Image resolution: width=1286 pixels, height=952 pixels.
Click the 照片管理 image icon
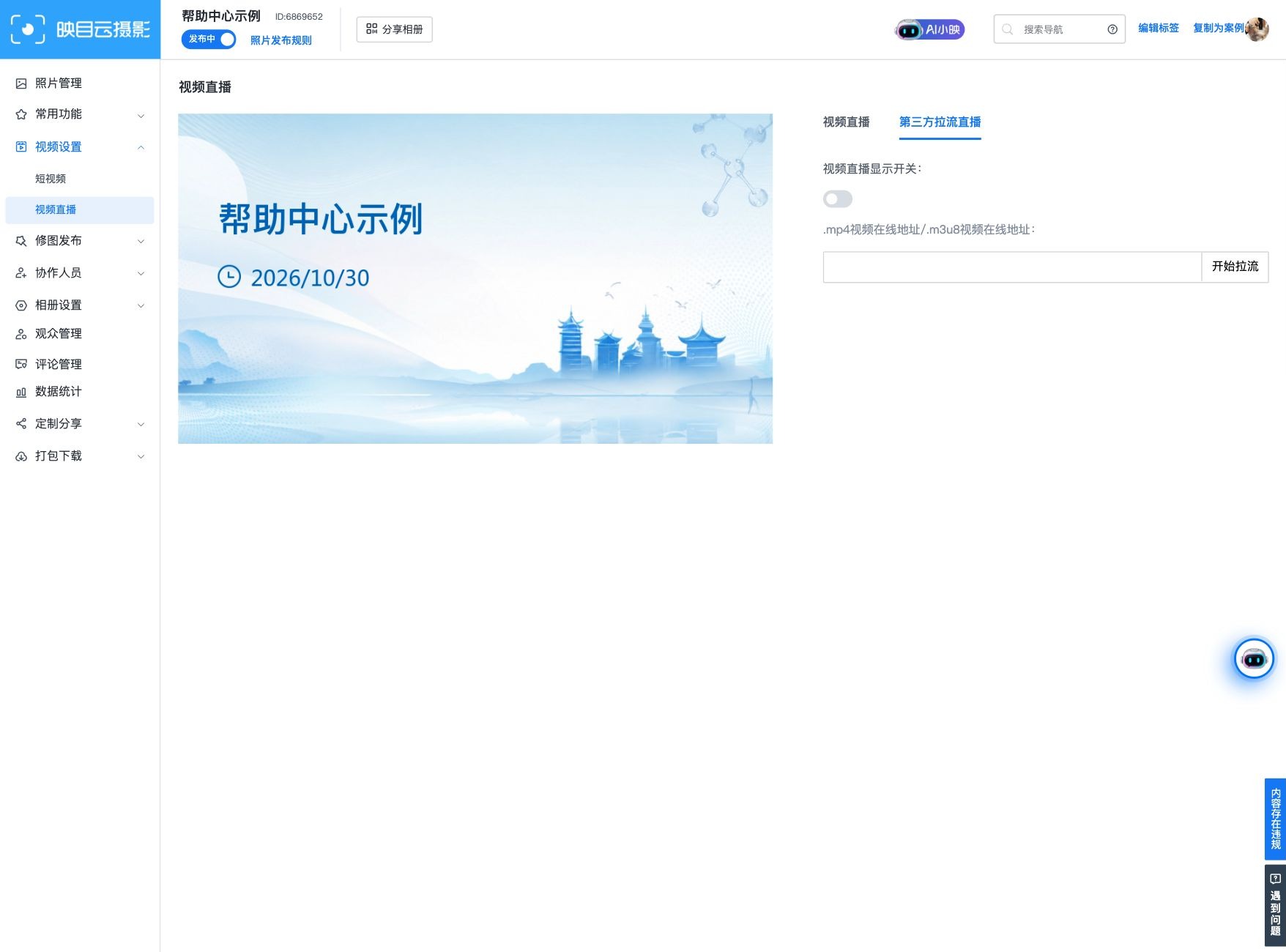click(x=21, y=83)
